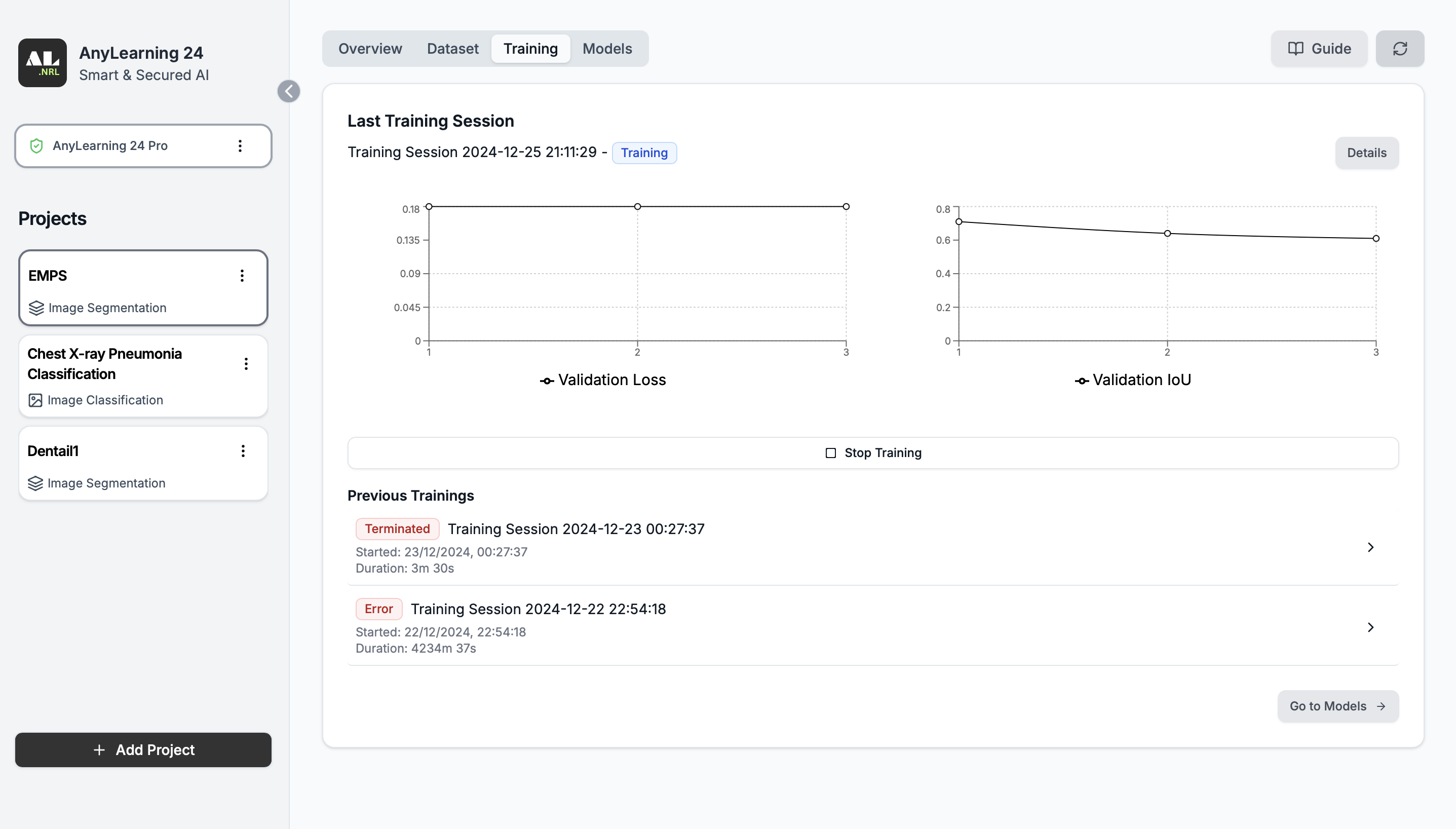
Task: Open the EMPS project three-dot menu
Action: click(242, 276)
